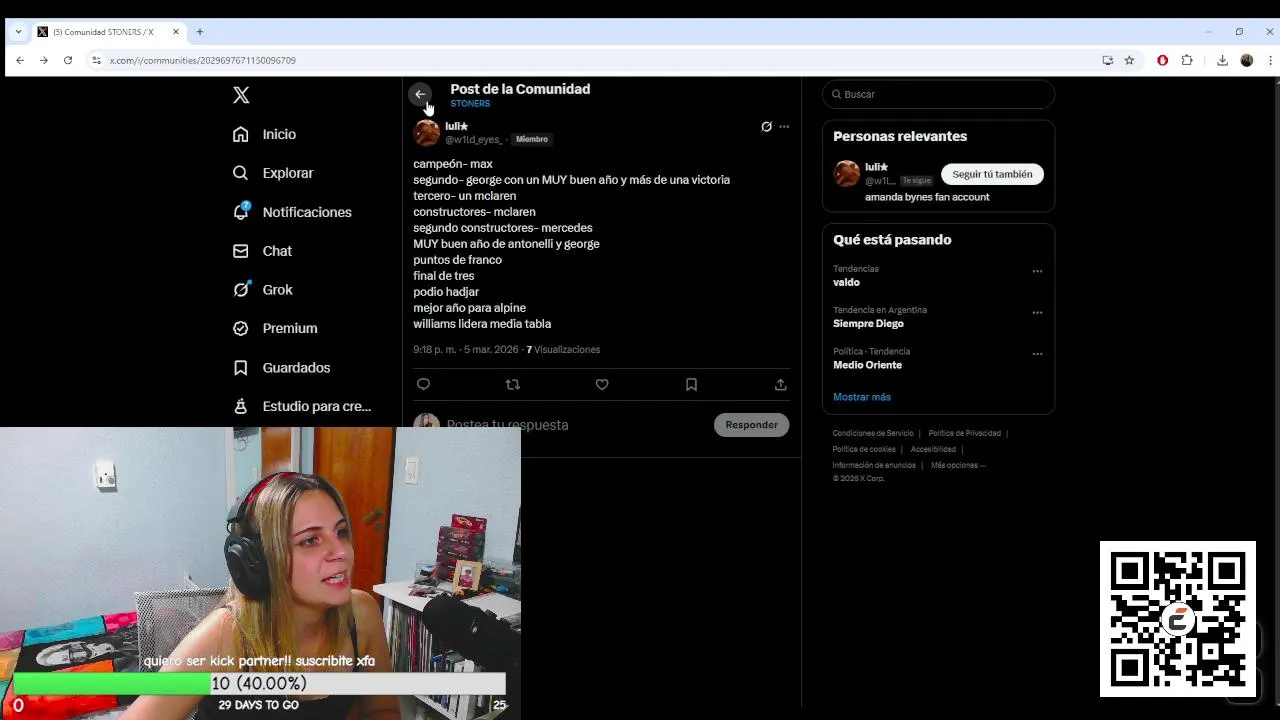Open the 7 Visualizaciones stats
The width and height of the screenshot is (1280, 720).
click(x=563, y=350)
